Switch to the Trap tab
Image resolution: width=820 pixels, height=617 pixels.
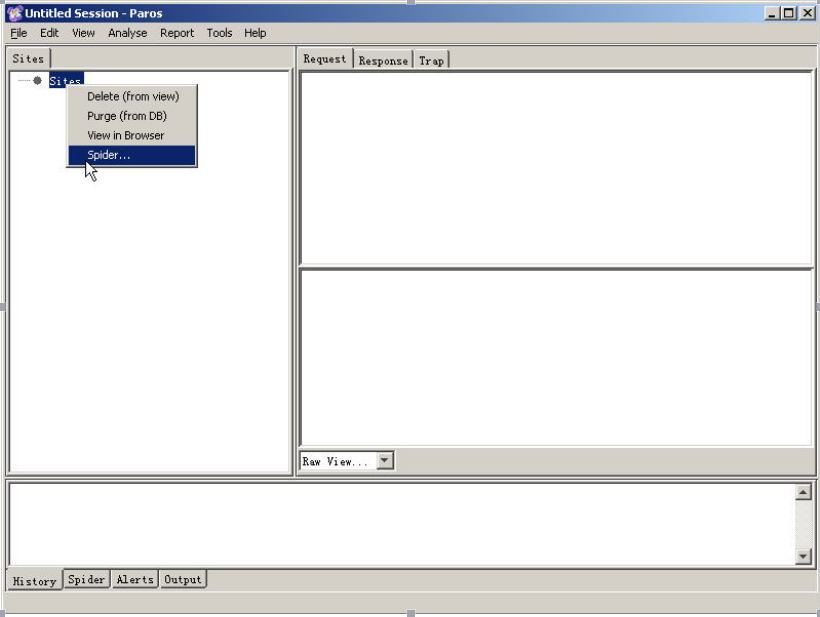[431, 60]
